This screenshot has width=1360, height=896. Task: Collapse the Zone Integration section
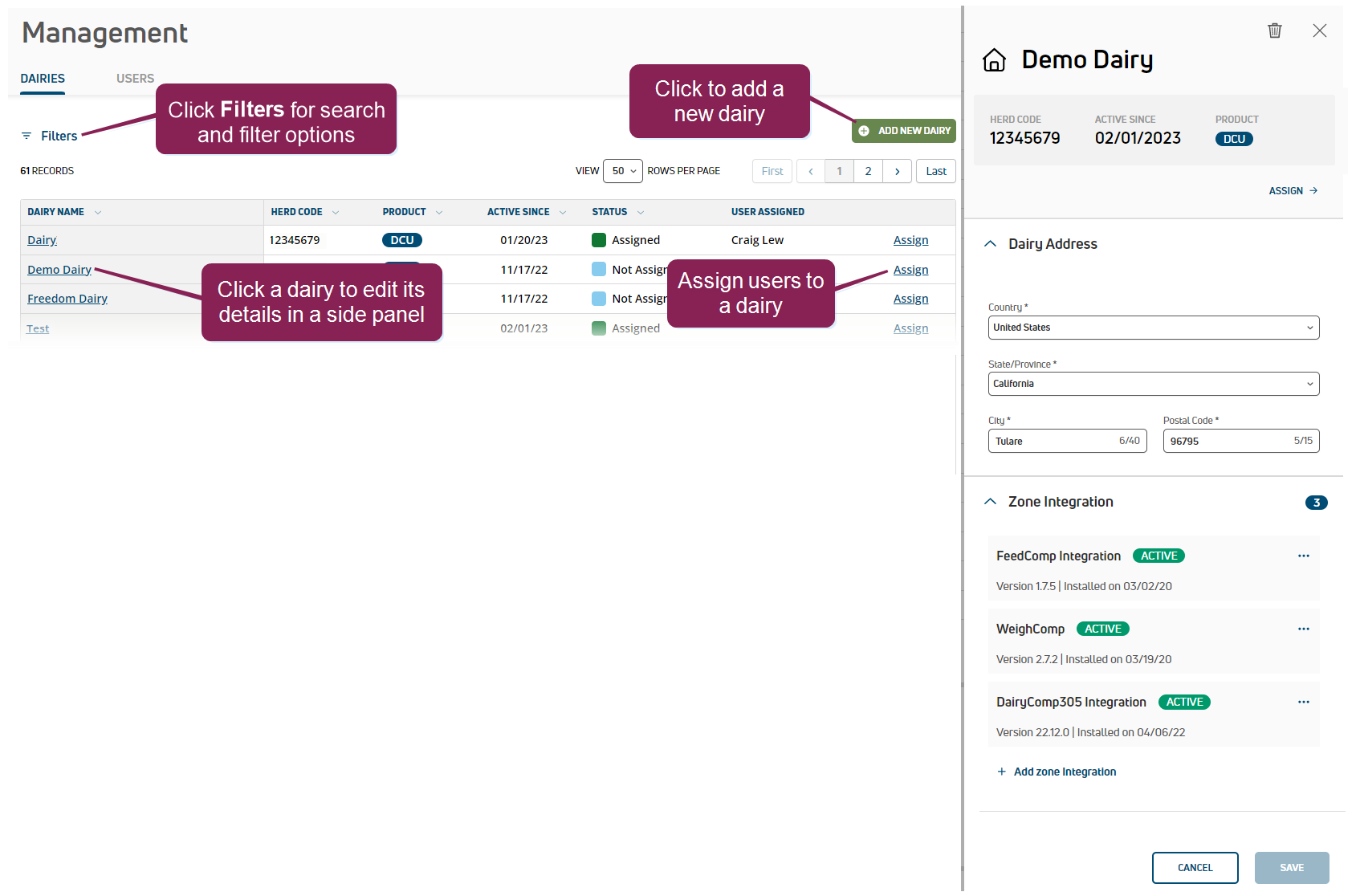coord(991,502)
